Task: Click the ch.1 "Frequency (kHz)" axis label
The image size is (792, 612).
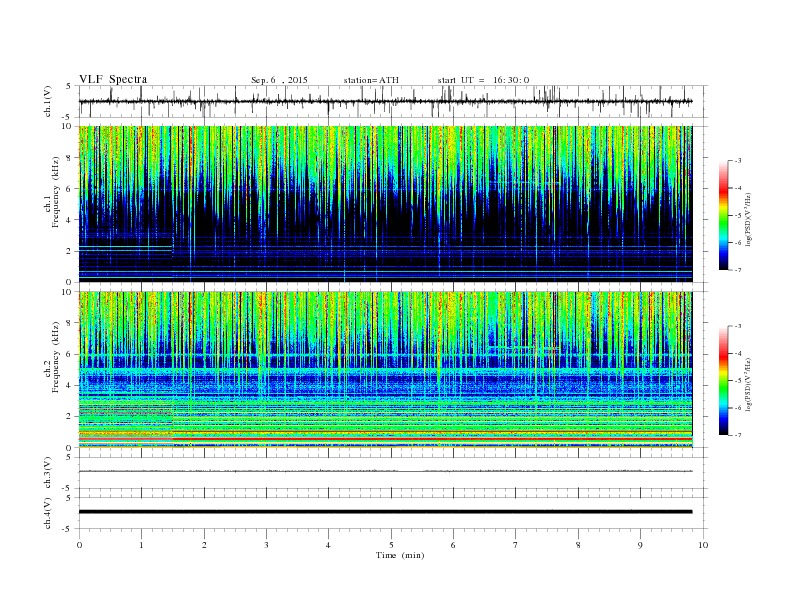Action: tap(56, 192)
